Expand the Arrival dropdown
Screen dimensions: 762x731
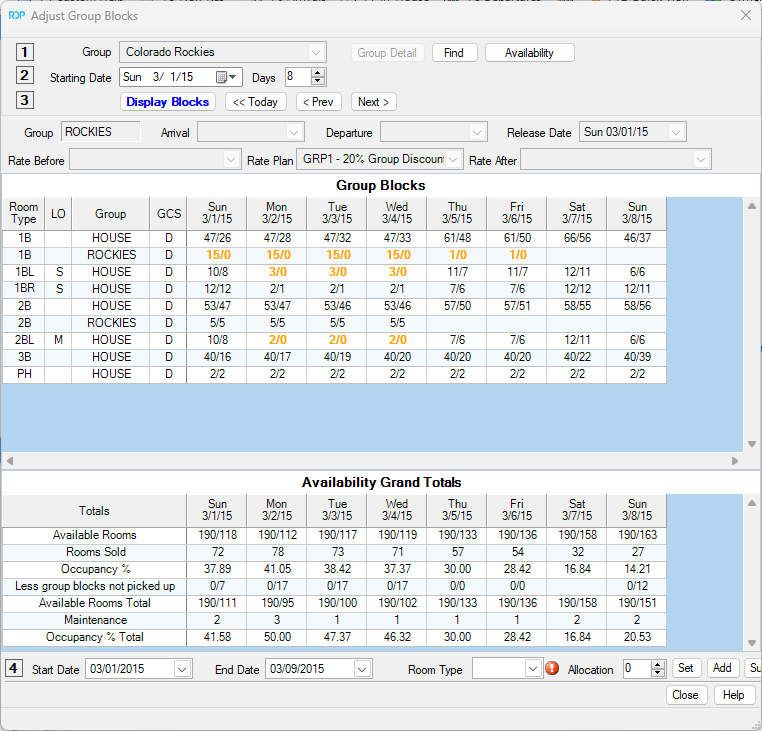[x=294, y=132]
